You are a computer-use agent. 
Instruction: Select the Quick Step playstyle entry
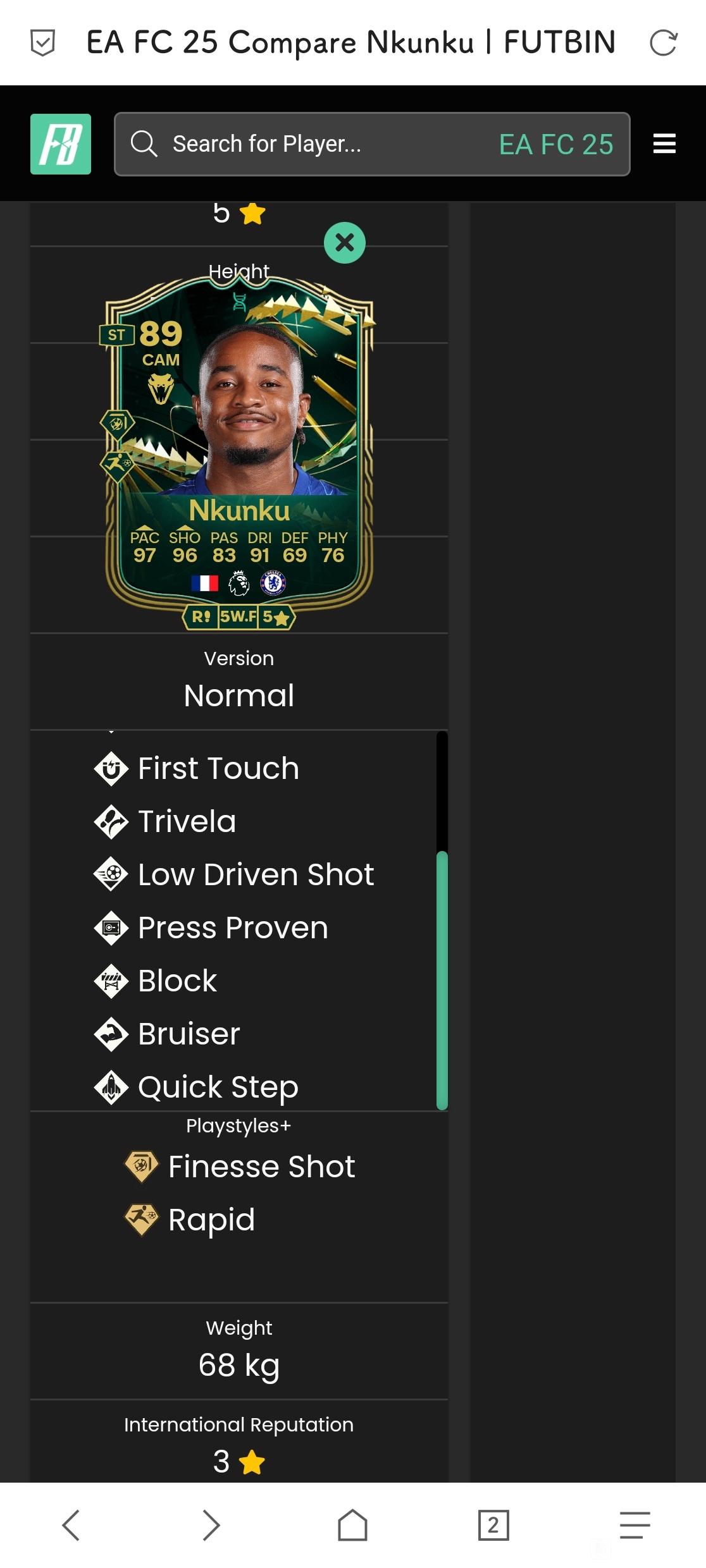tap(196, 1087)
